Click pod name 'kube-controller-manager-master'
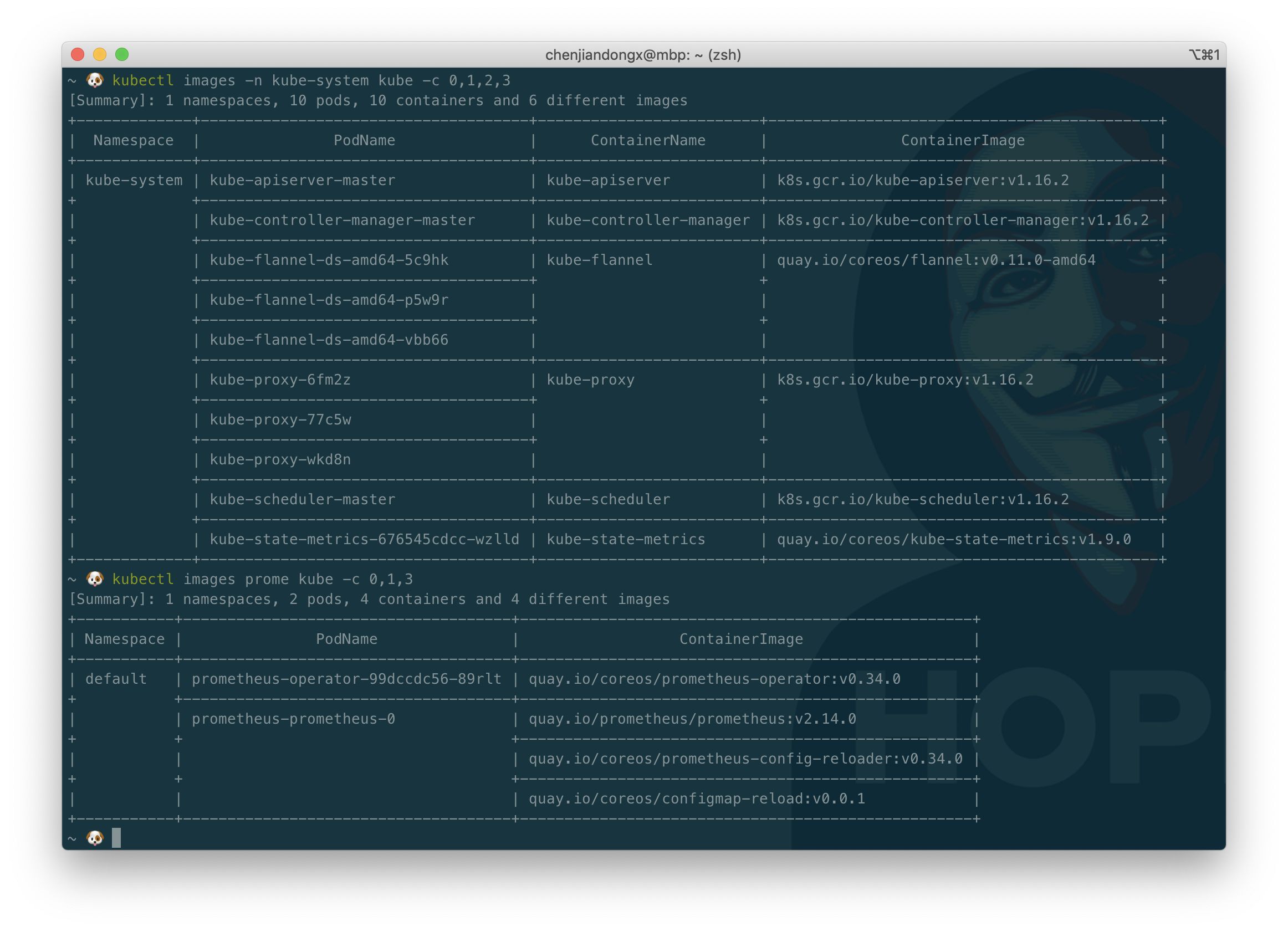1288x932 pixels. click(x=343, y=221)
